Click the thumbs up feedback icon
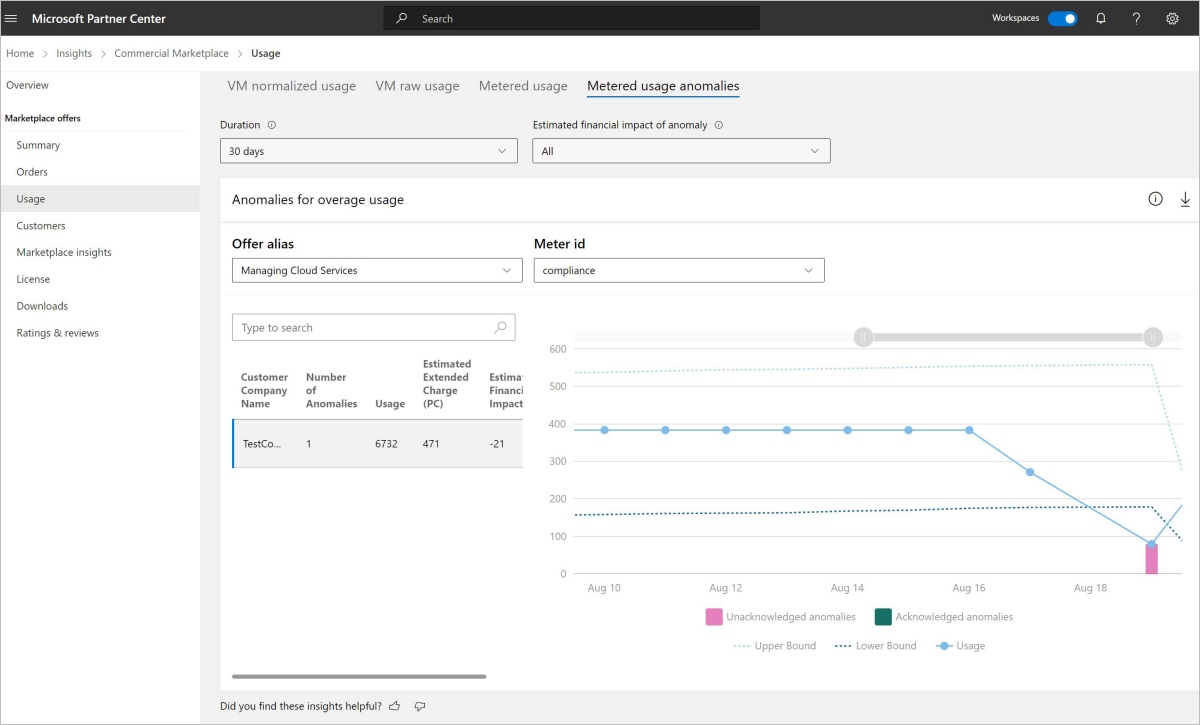The width and height of the screenshot is (1200, 725). 395,706
